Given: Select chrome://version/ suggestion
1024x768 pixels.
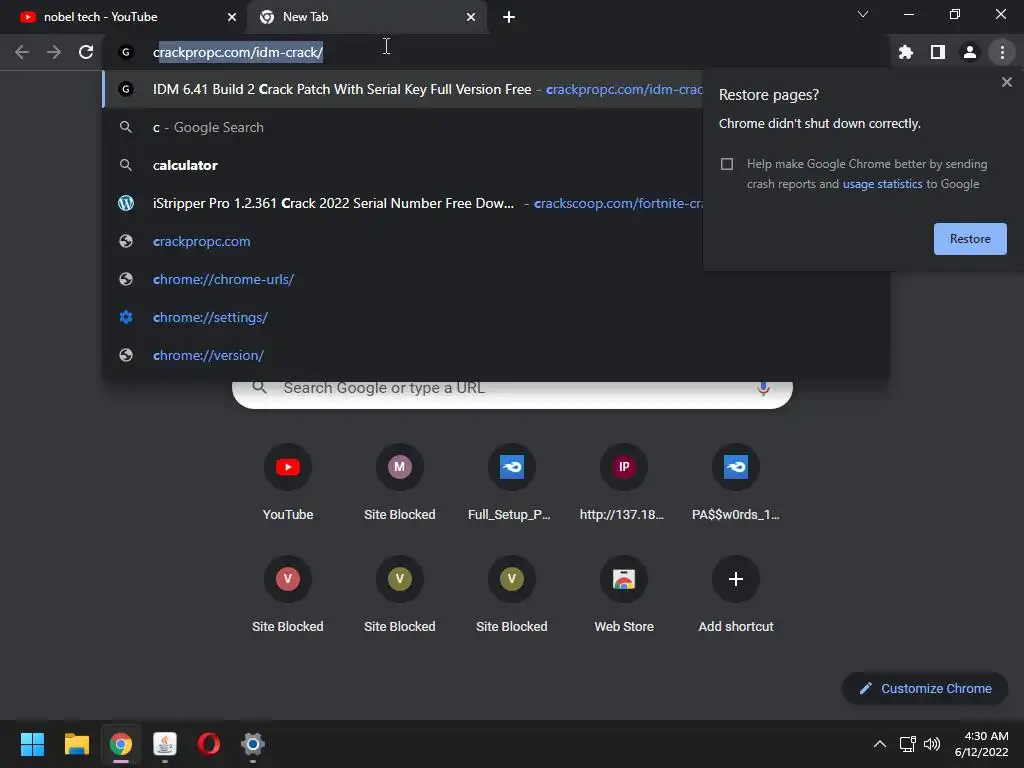Looking at the screenshot, I should 496,355.
